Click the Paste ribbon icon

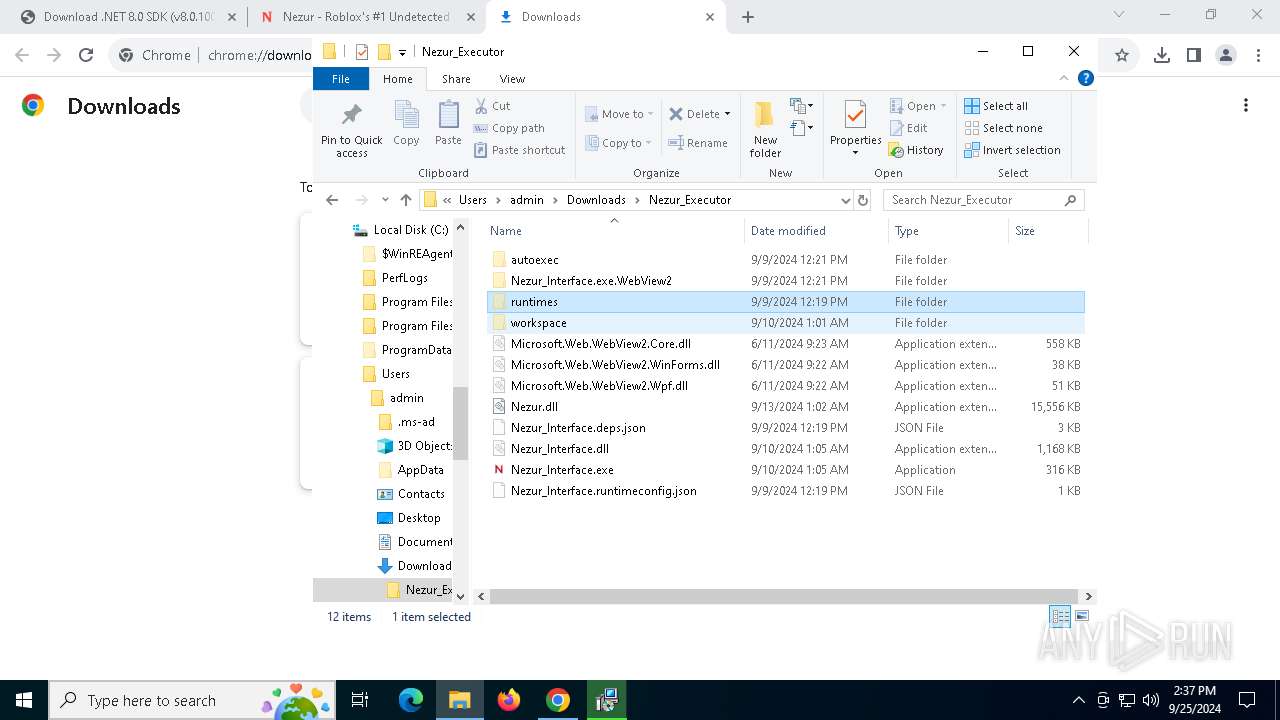[448, 124]
